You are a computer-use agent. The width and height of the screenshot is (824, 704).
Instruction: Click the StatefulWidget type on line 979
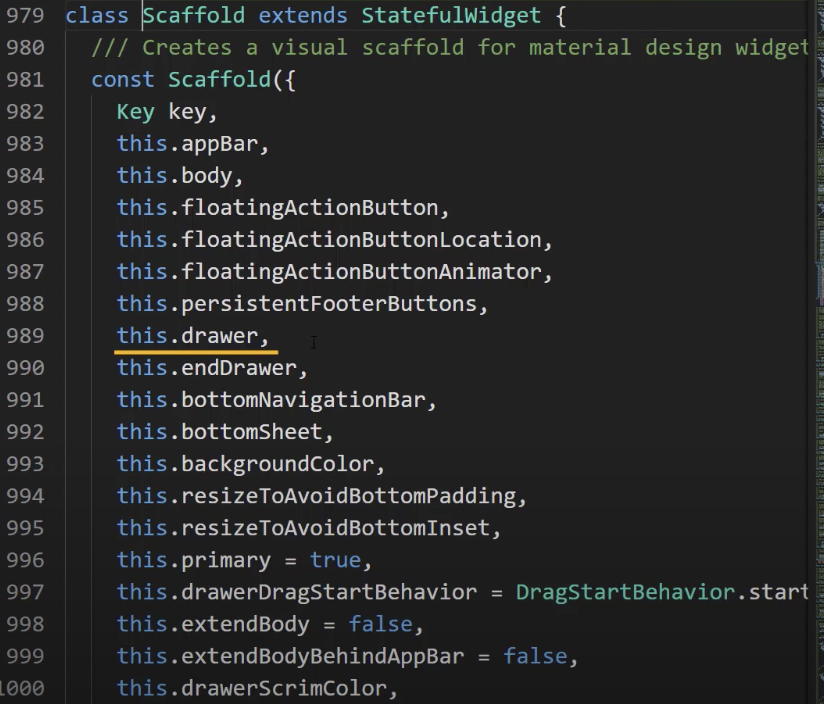[451, 16]
